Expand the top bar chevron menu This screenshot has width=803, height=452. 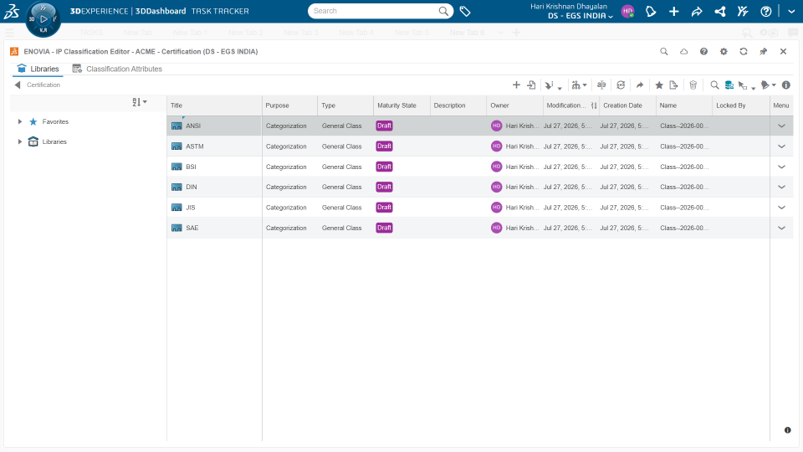tap(791, 11)
